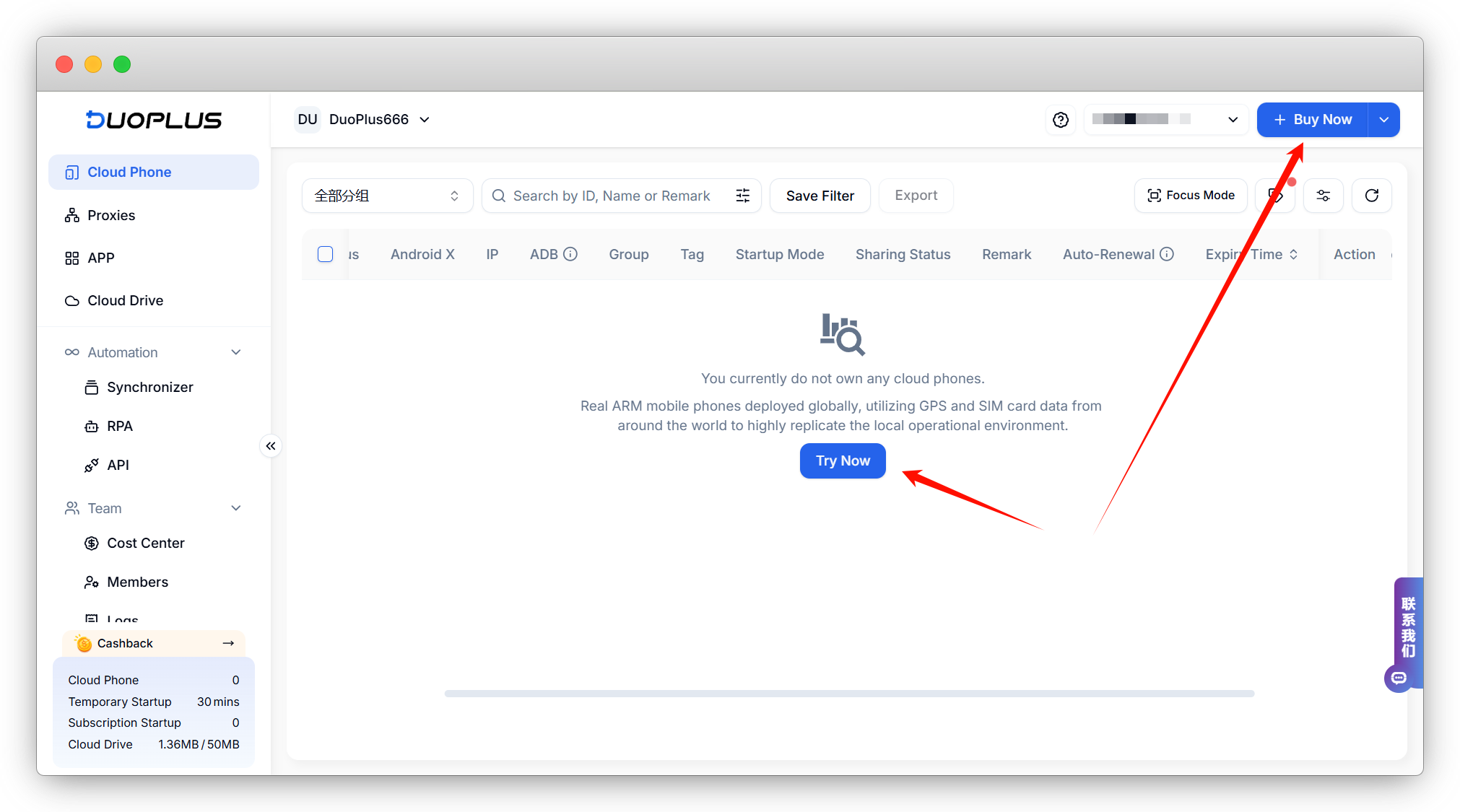Click the help question-mark icon
This screenshot has width=1460, height=812.
[1060, 120]
